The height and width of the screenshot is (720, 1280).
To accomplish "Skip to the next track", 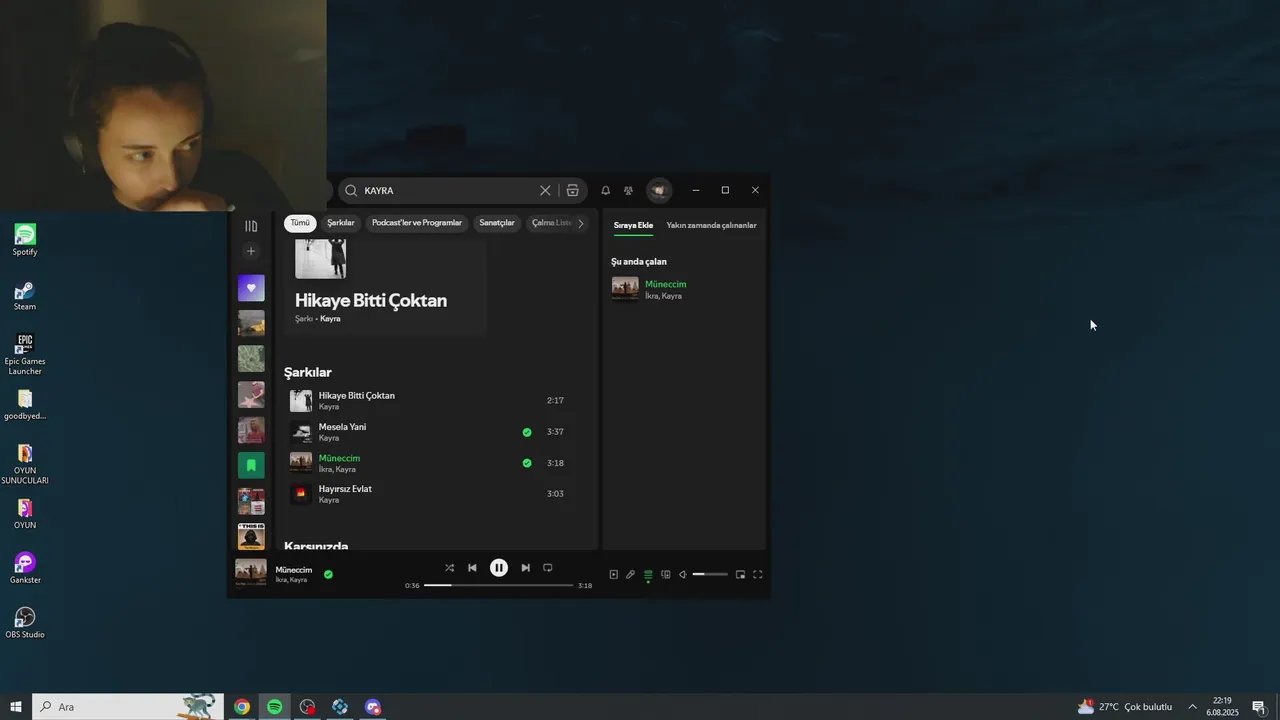I will tap(525, 568).
